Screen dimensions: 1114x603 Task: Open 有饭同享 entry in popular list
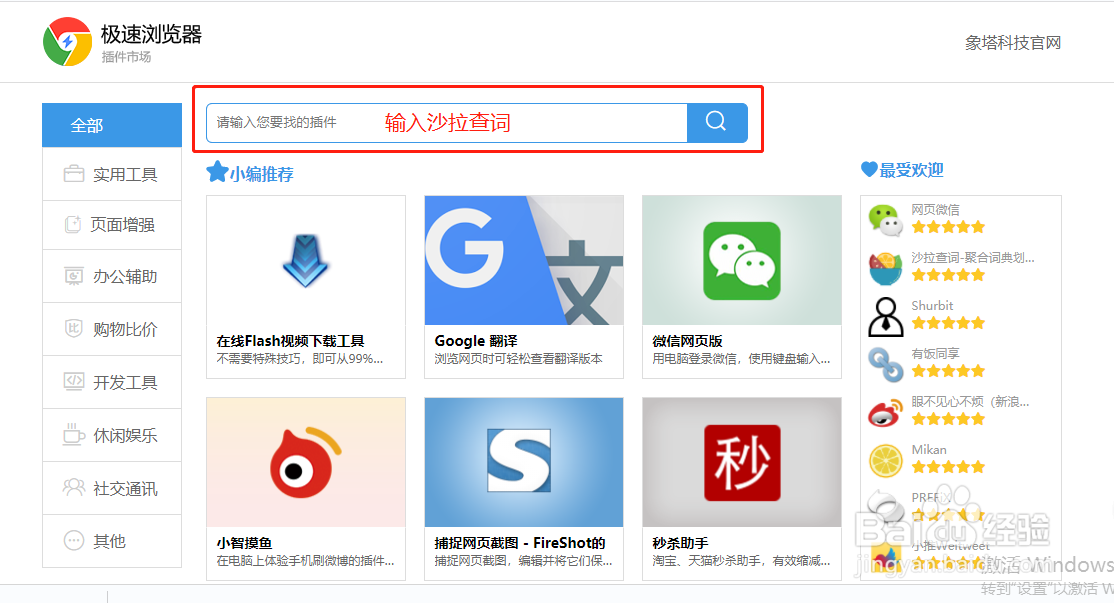pos(936,354)
